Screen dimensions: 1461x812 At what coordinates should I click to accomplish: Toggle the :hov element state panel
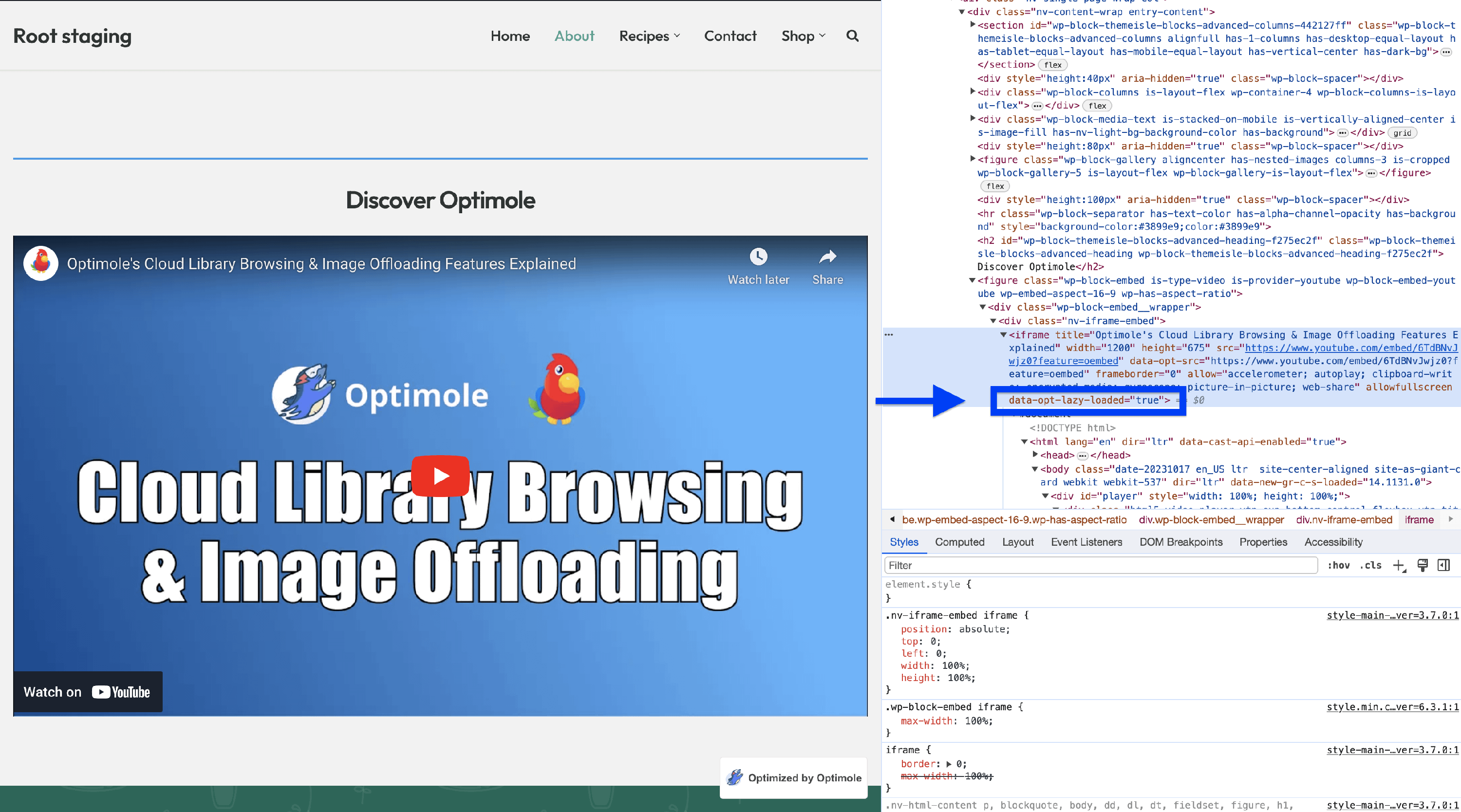pyautogui.click(x=1338, y=565)
